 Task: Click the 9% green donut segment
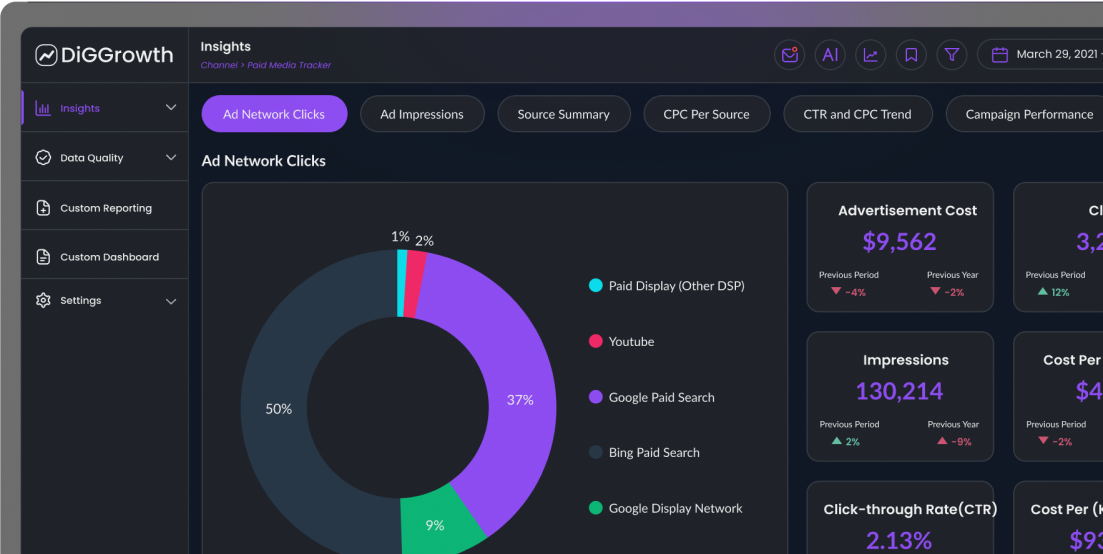(435, 524)
